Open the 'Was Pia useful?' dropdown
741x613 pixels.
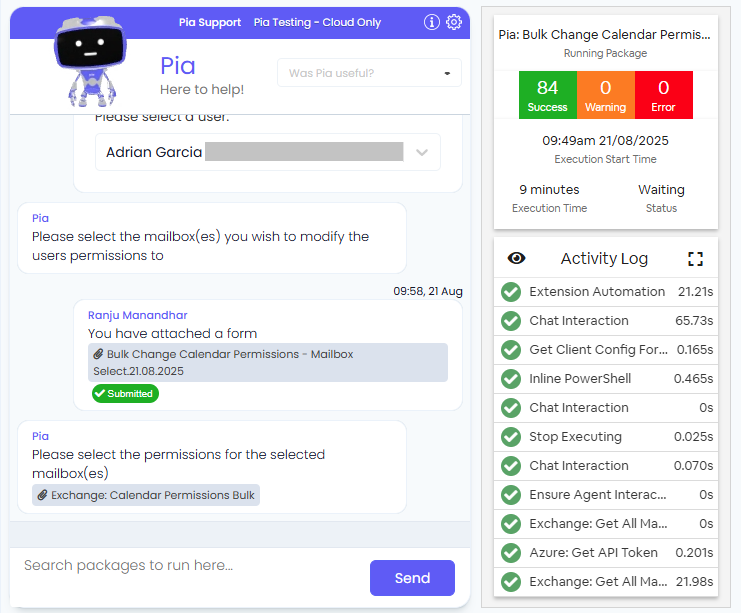tap(369, 73)
